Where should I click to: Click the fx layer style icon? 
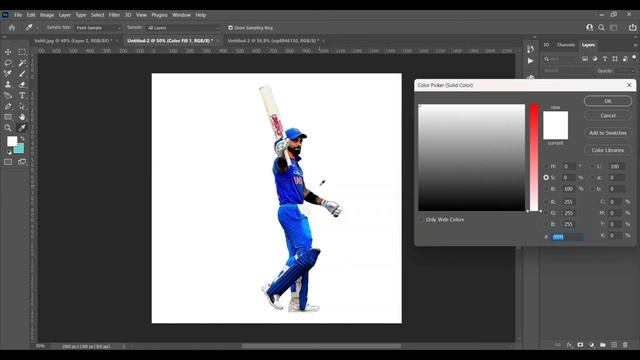click(x=569, y=345)
